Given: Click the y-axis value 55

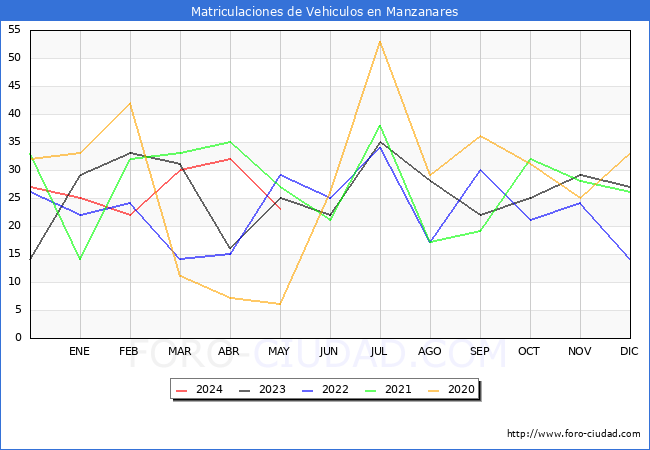Looking at the screenshot, I should pyautogui.click(x=15, y=29).
